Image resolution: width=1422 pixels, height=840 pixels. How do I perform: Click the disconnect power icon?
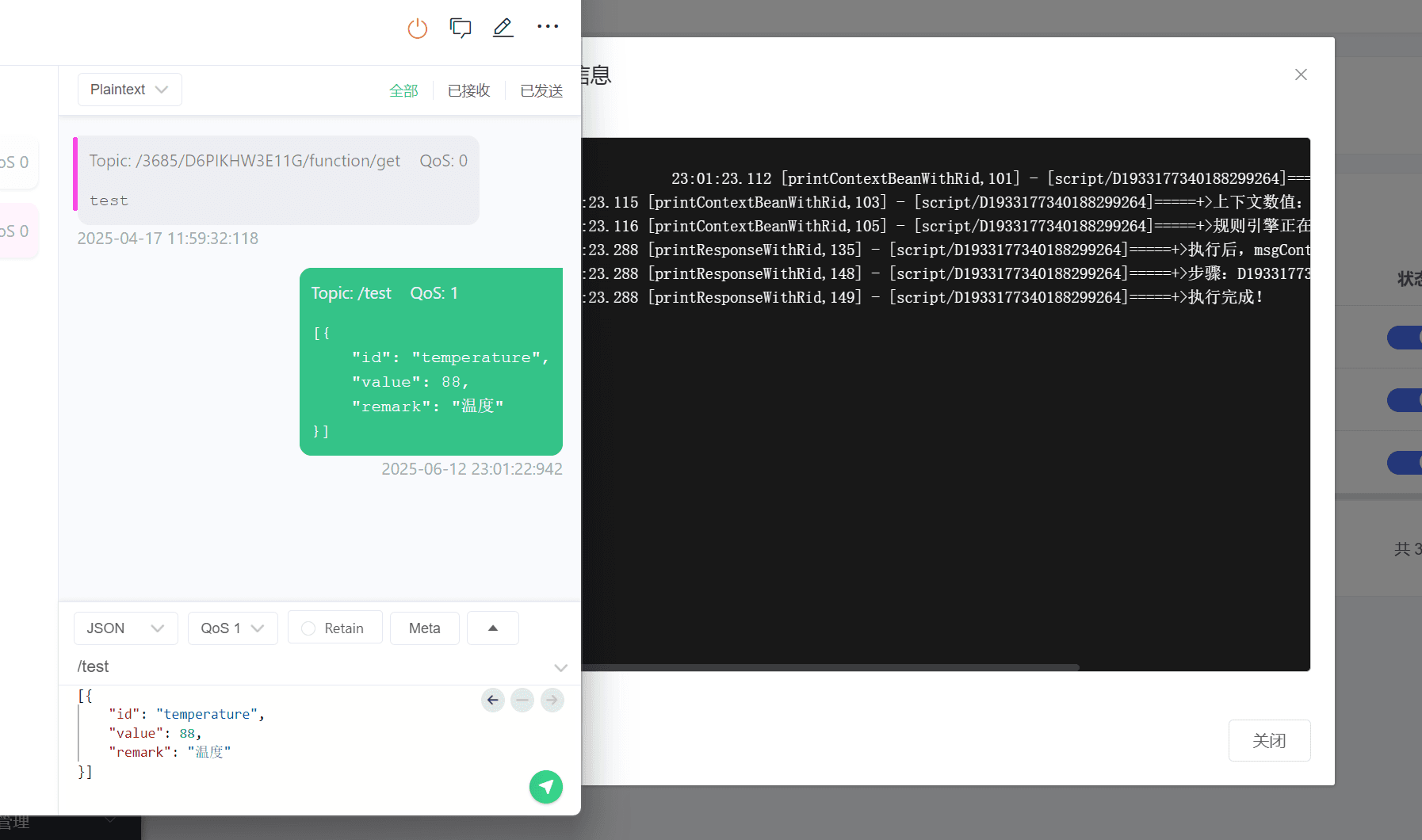pos(418,29)
